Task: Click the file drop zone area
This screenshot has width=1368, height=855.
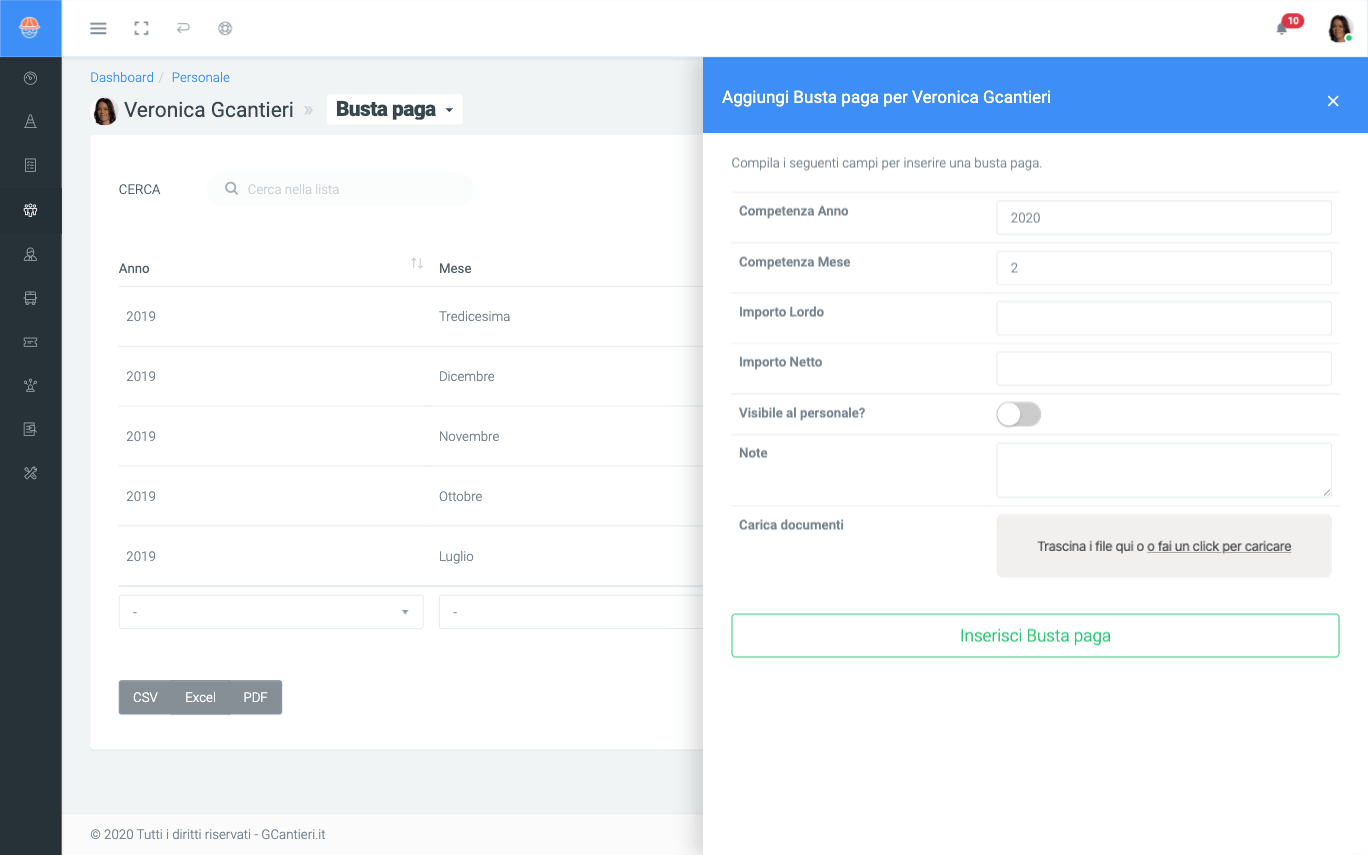Action: pyautogui.click(x=1164, y=546)
